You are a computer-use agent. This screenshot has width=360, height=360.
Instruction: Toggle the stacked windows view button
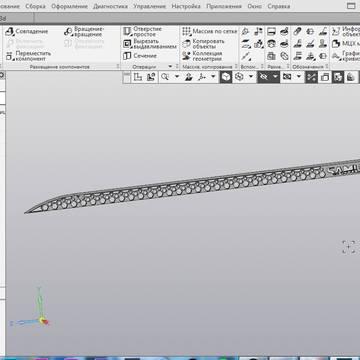325,77
